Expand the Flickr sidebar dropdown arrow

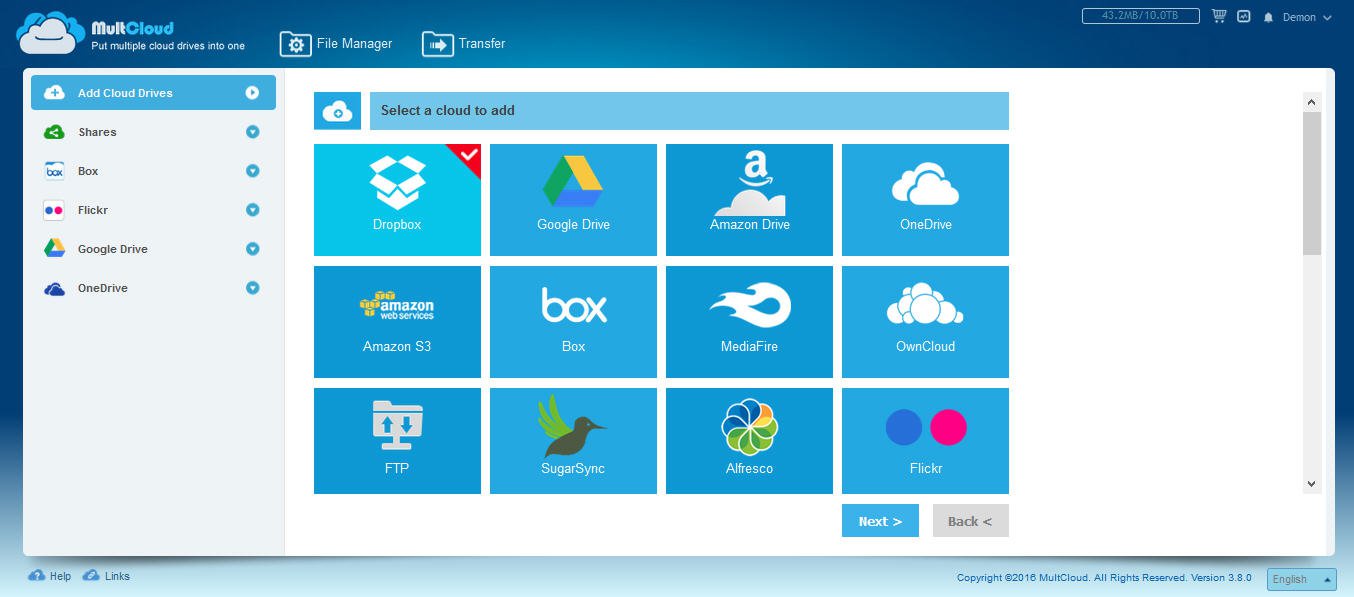click(252, 210)
